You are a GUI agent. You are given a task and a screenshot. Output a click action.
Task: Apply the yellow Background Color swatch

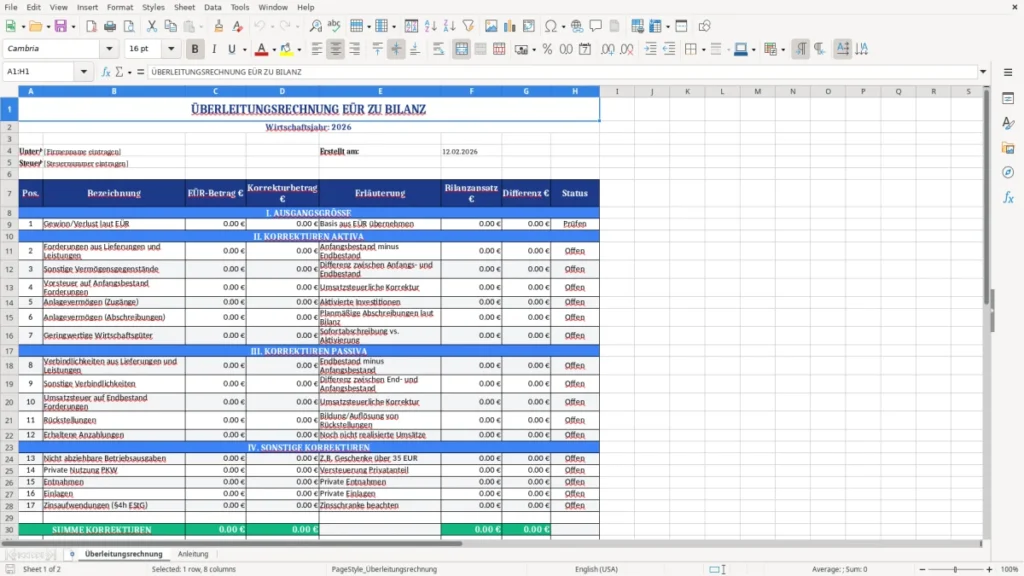[x=286, y=49]
